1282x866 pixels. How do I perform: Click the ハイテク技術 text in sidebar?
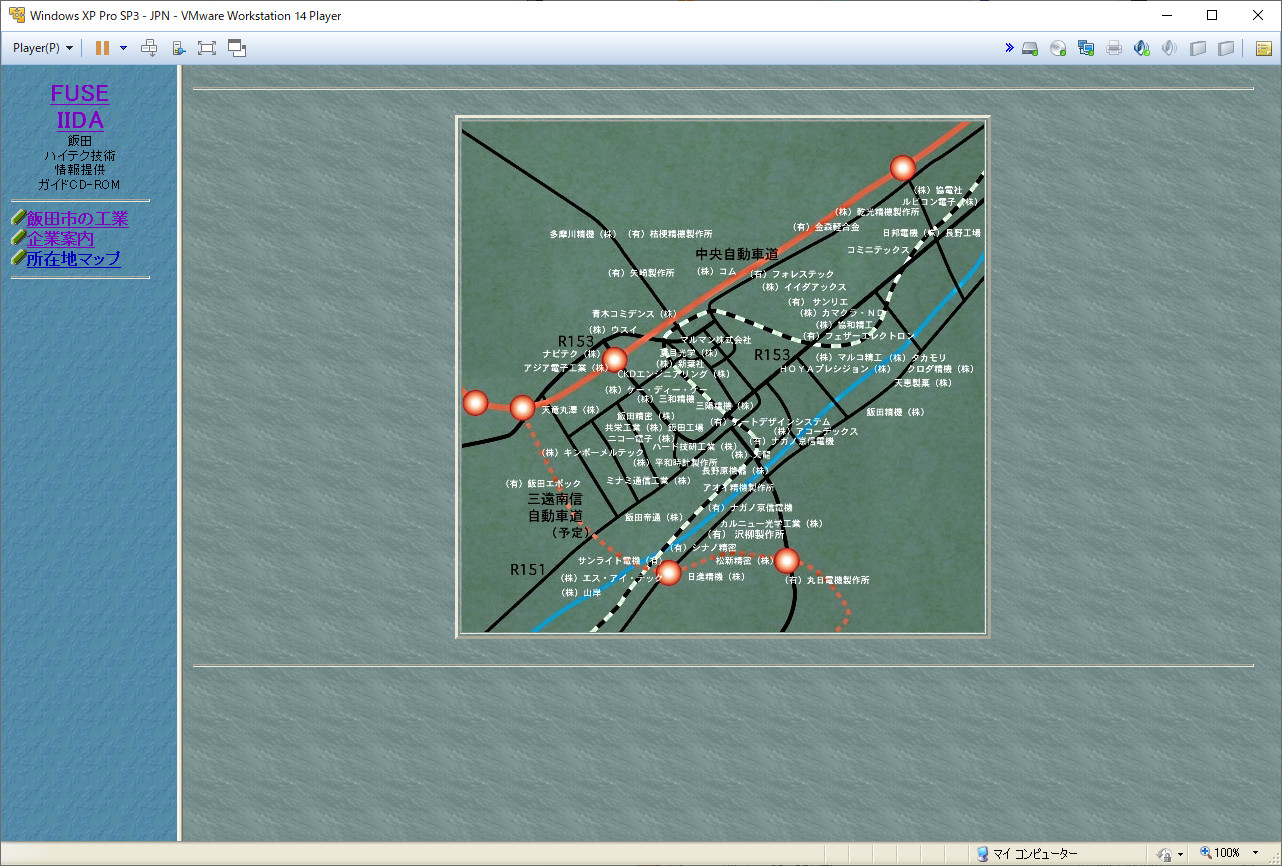click(x=80, y=156)
